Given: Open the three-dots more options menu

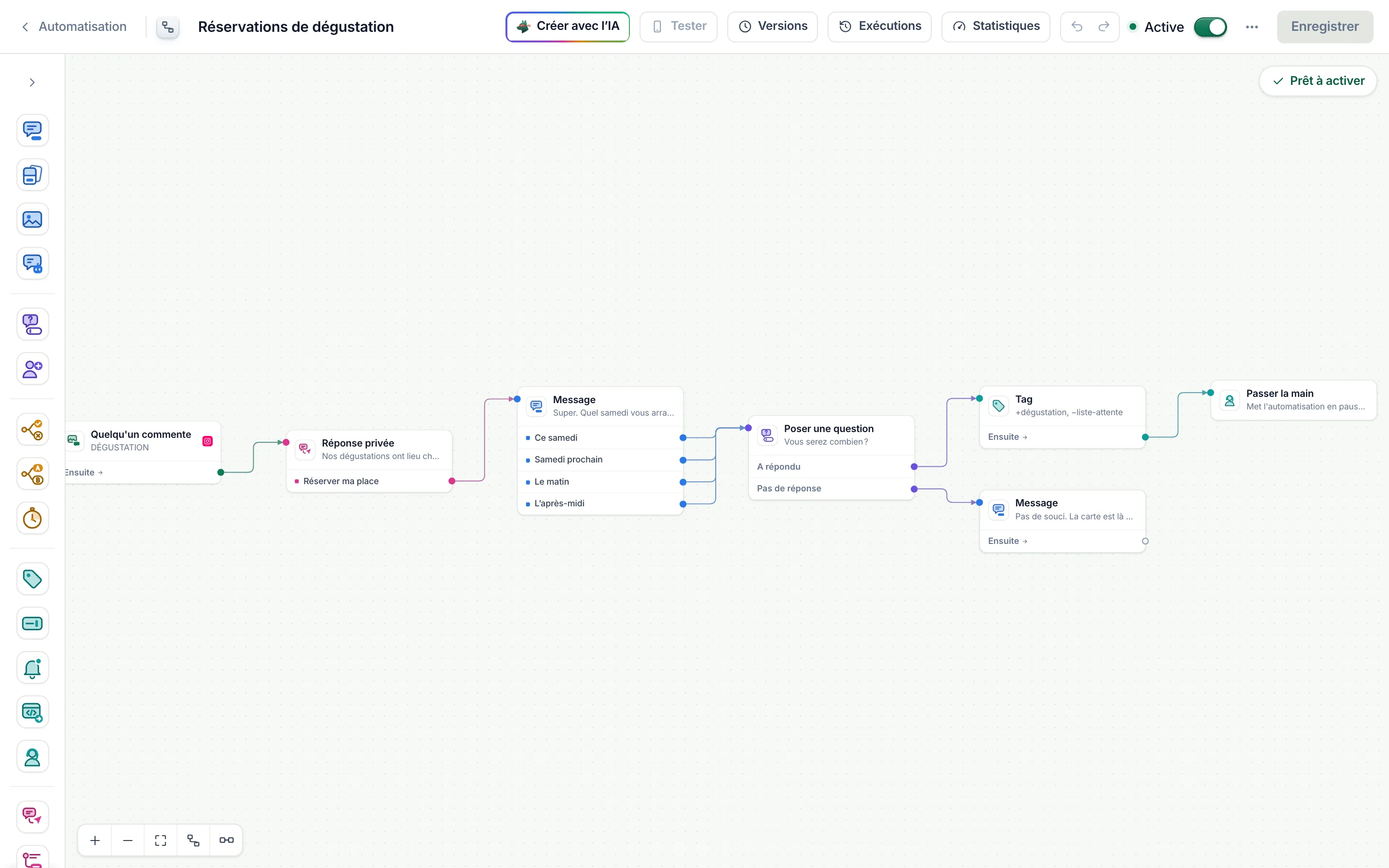Looking at the screenshot, I should pyautogui.click(x=1252, y=27).
